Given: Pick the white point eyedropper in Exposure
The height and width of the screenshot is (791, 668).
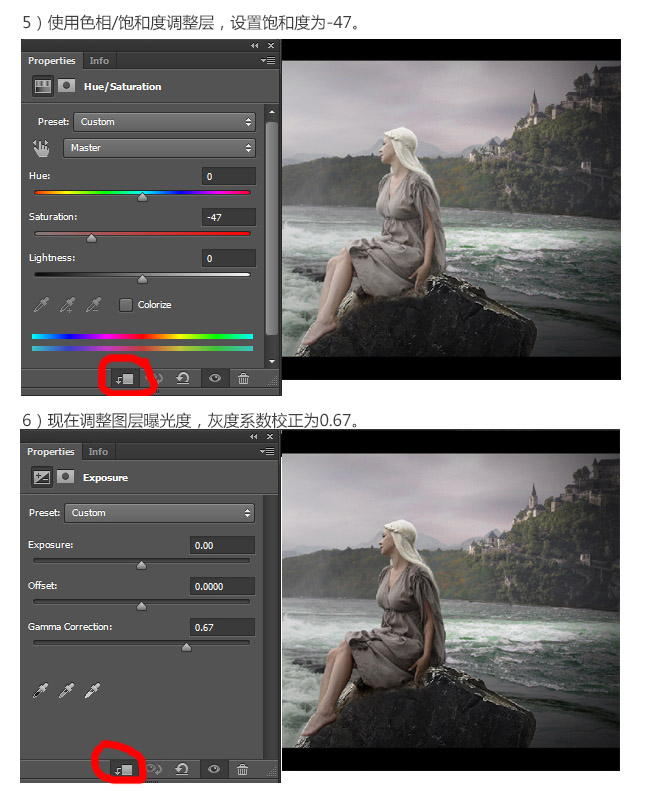Looking at the screenshot, I should 92,690.
